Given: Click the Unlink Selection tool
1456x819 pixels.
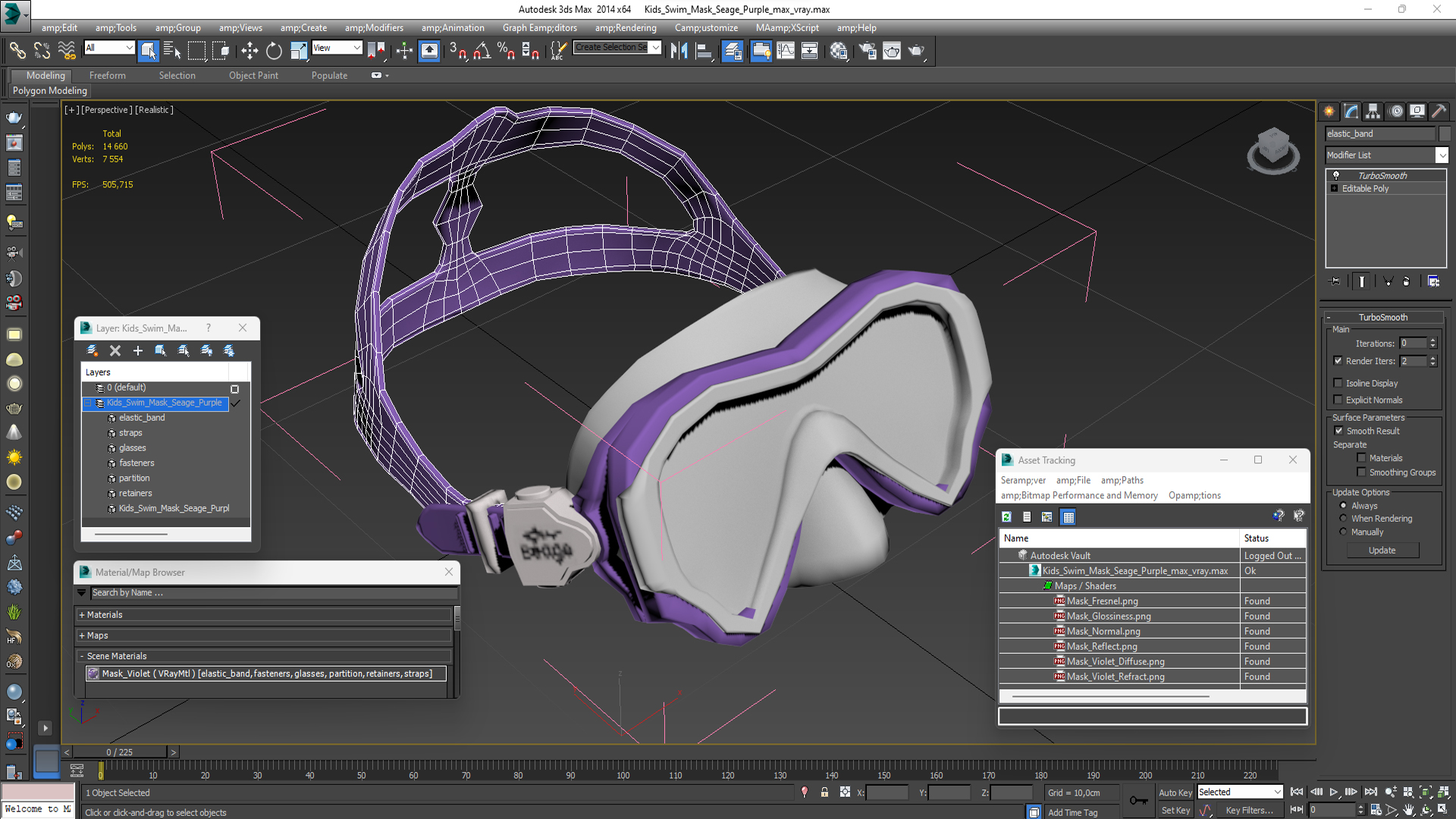Looking at the screenshot, I should point(42,51).
